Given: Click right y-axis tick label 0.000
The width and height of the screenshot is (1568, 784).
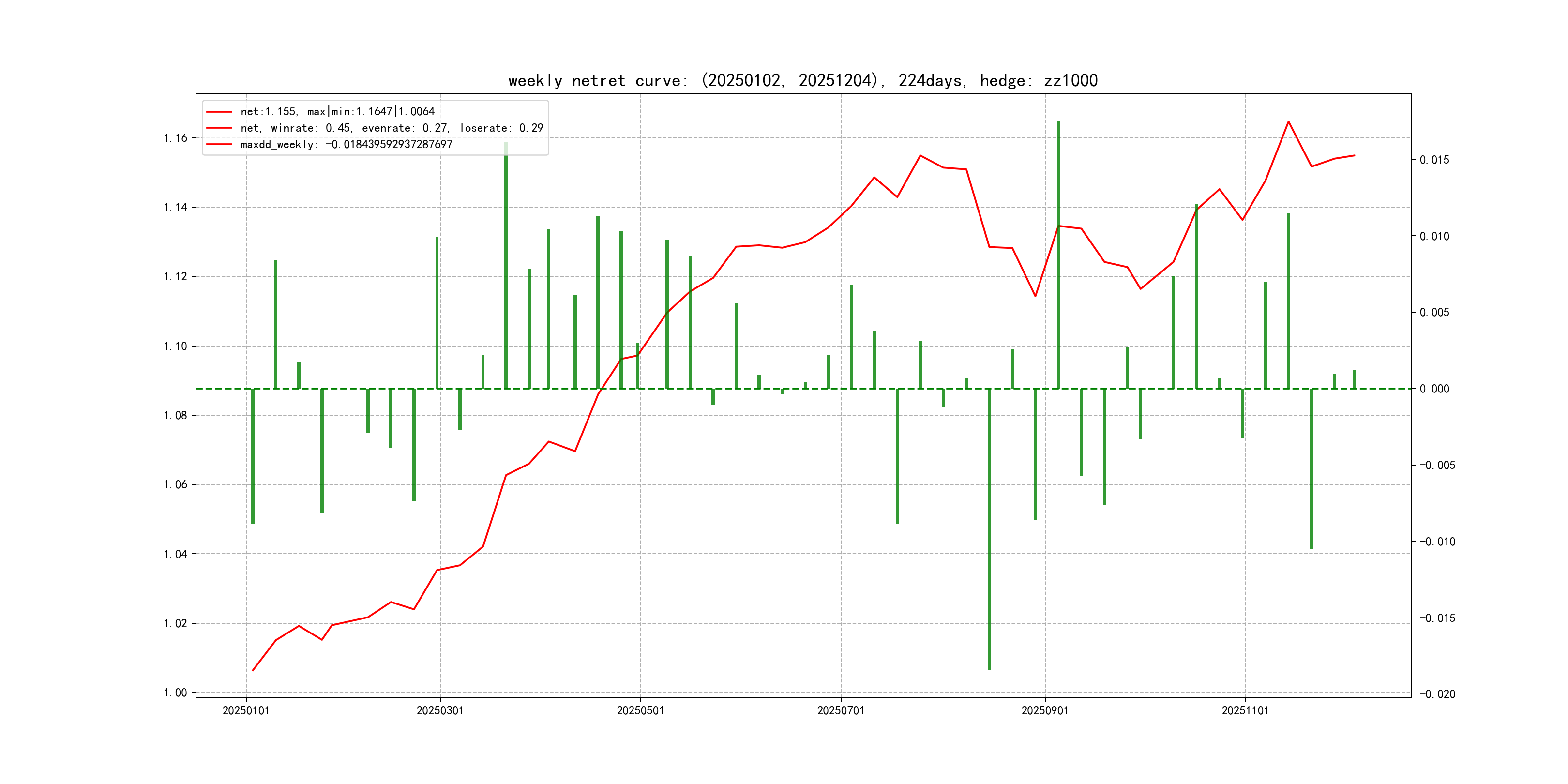Looking at the screenshot, I should coord(1434,389).
